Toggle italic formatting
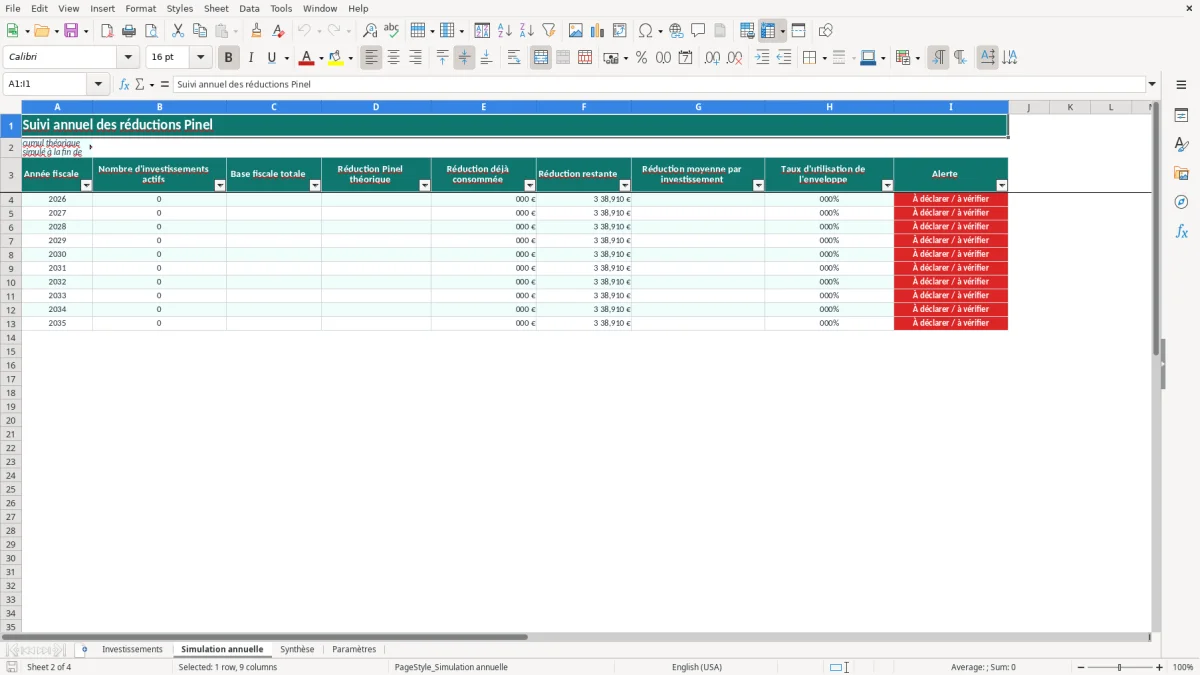Image resolution: width=1200 pixels, height=675 pixels. click(251, 58)
